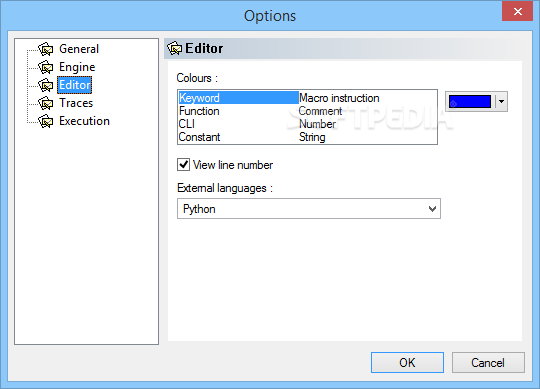Click the Editor header panel icon
The width and height of the screenshot is (540, 389).
[175, 48]
